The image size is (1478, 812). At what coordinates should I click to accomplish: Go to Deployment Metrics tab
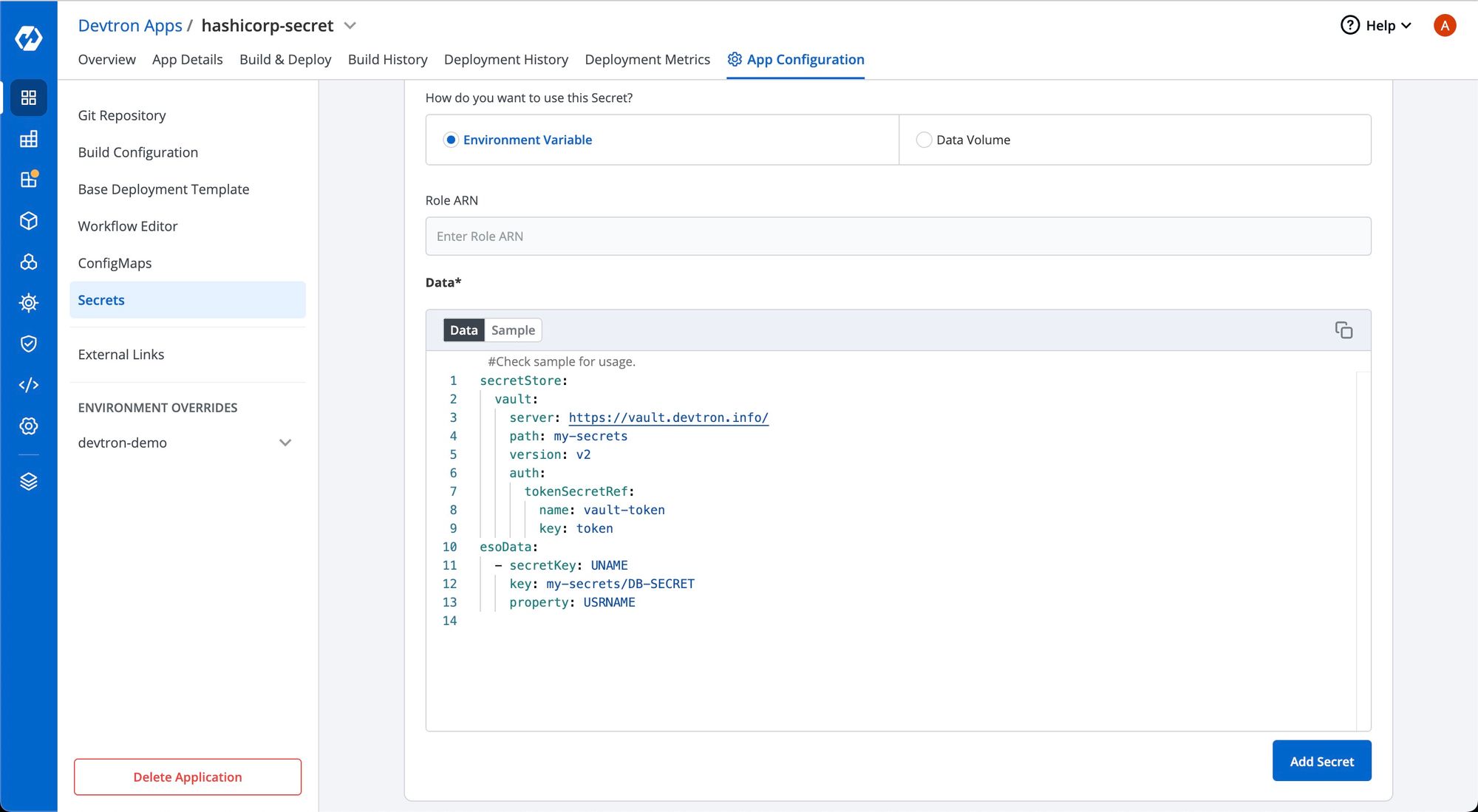click(x=647, y=59)
